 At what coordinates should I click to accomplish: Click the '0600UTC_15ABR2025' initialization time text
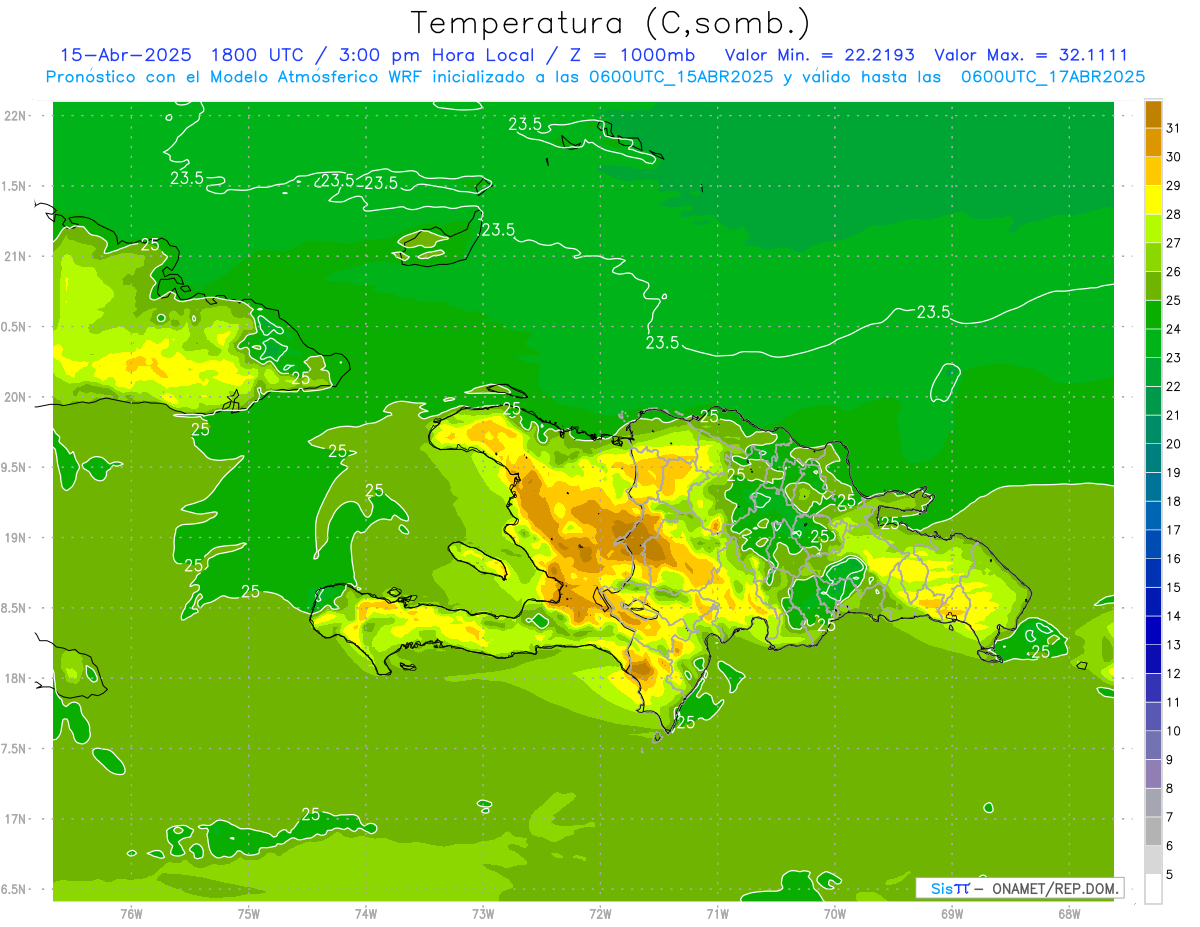[x=677, y=77]
